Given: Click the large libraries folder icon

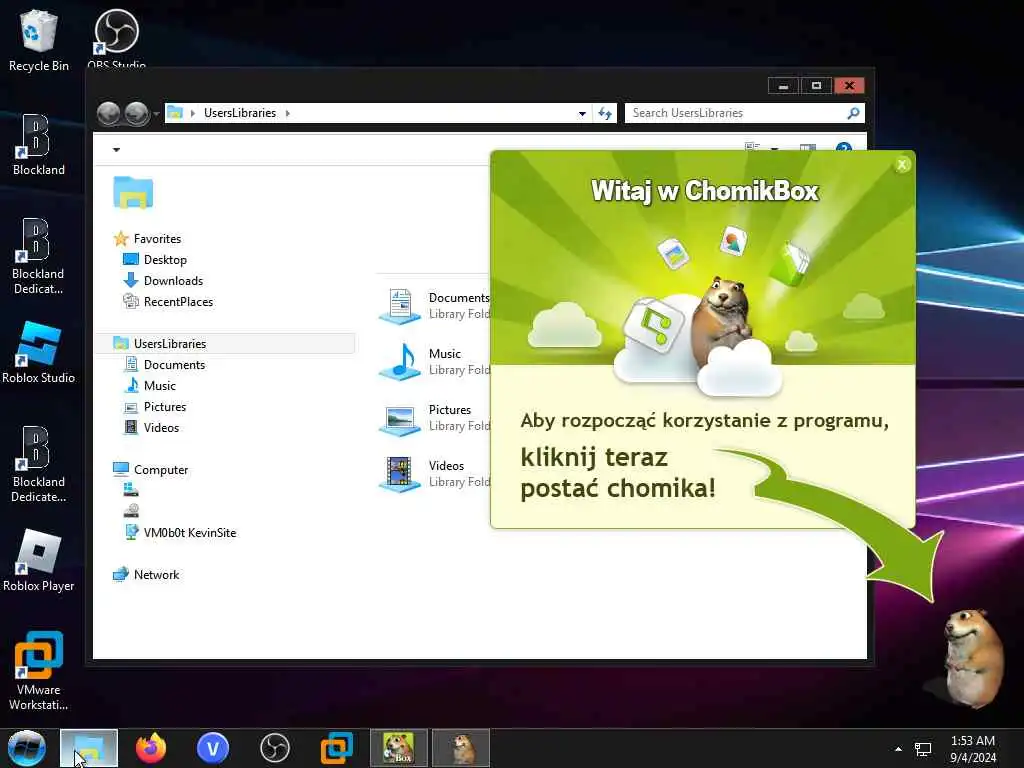Looking at the screenshot, I should point(133,193).
